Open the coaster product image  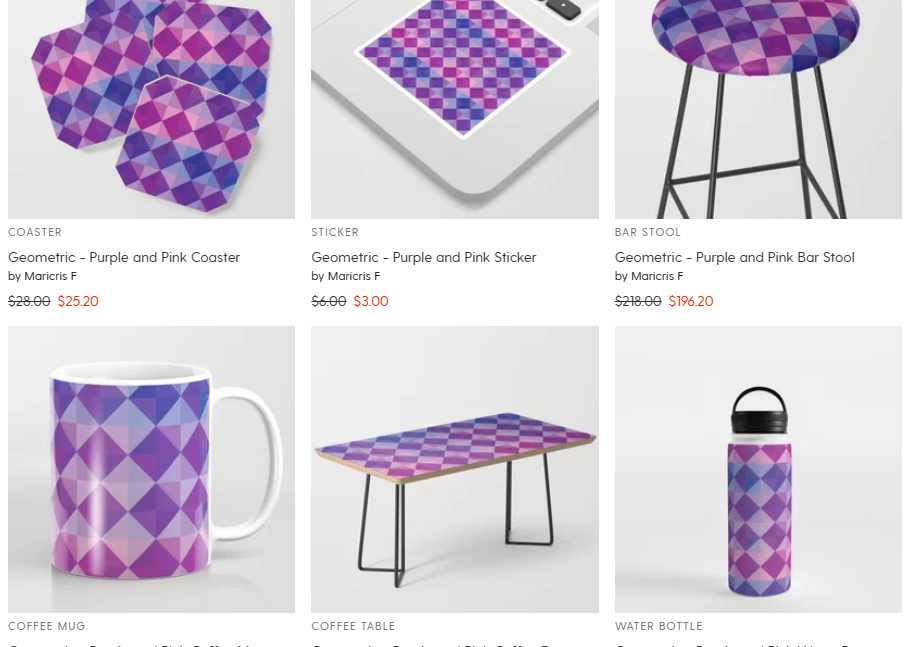coord(151,109)
